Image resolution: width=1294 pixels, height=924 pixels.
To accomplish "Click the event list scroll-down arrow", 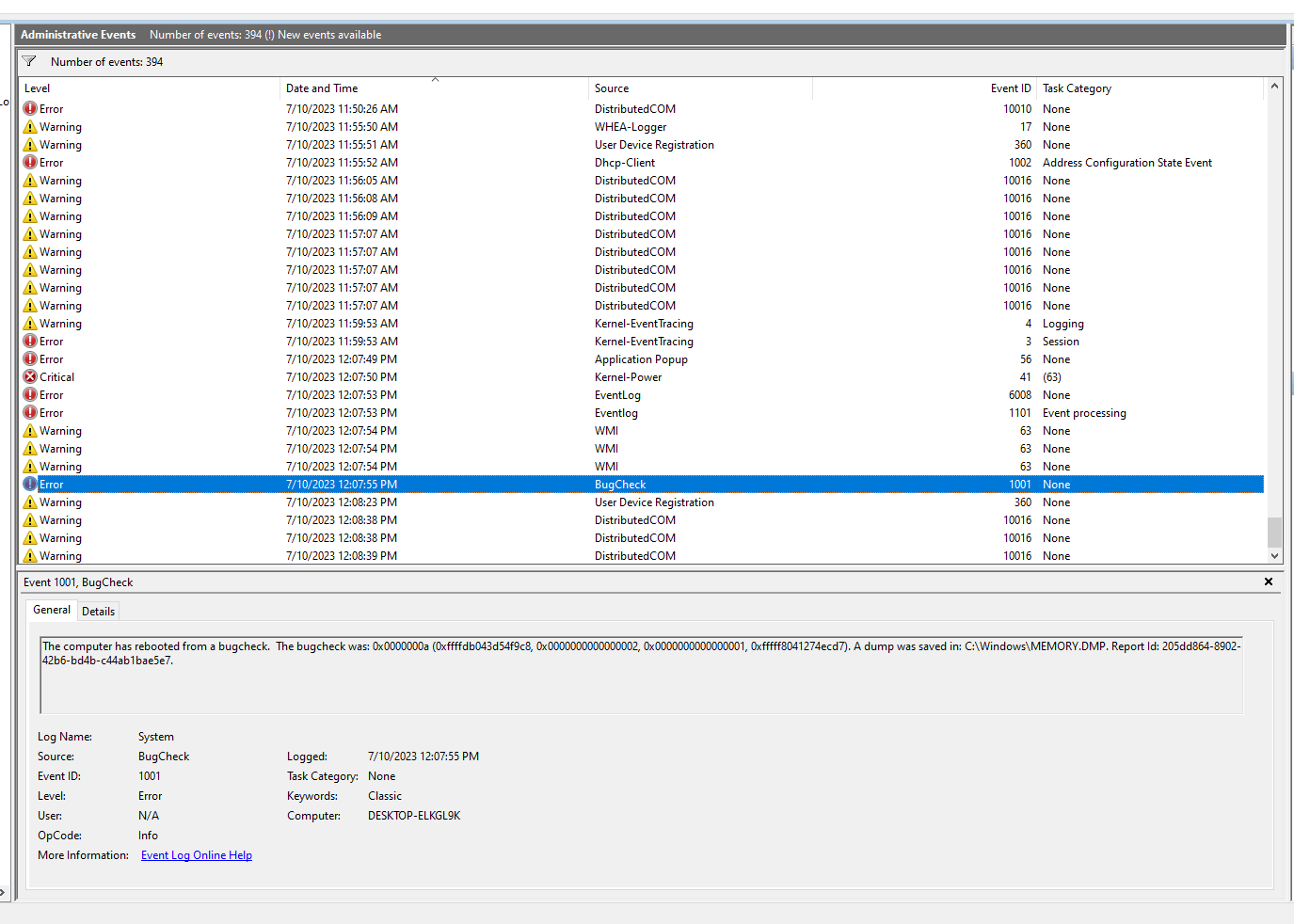I will point(1274,556).
